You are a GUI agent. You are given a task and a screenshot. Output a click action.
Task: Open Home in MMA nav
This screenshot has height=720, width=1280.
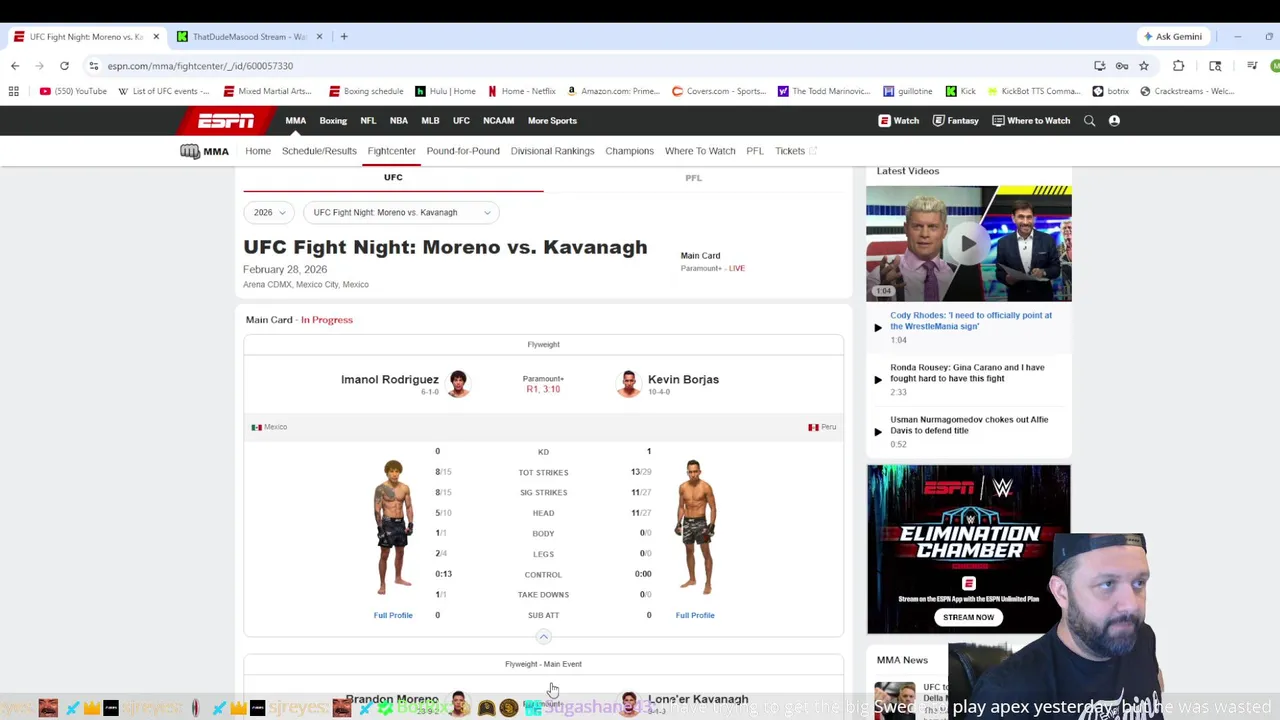(258, 151)
